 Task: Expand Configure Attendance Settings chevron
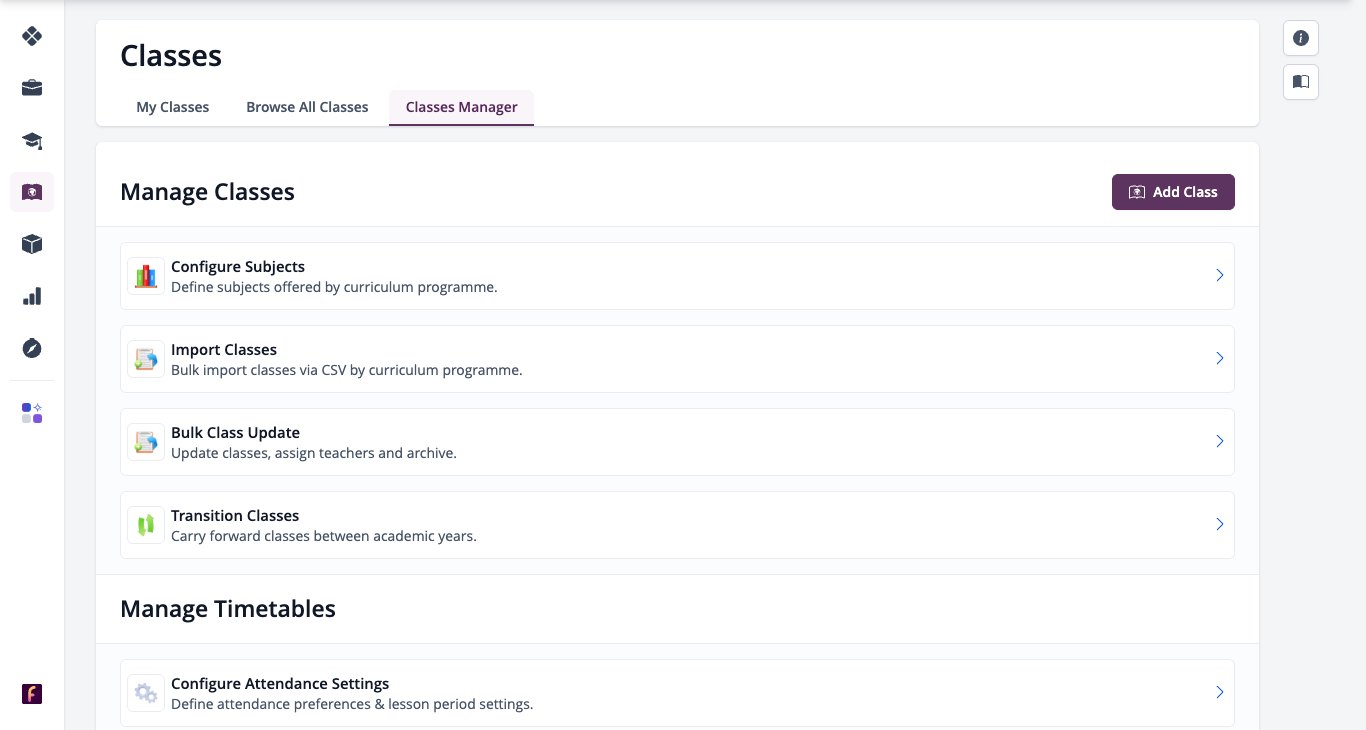(x=1220, y=692)
